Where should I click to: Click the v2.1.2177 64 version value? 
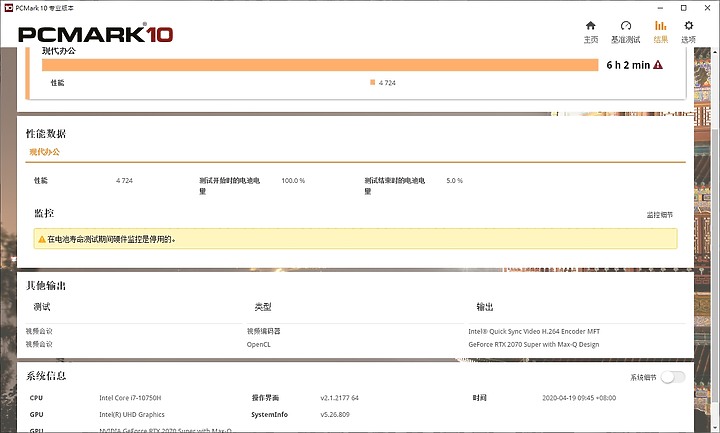pos(339,398)
